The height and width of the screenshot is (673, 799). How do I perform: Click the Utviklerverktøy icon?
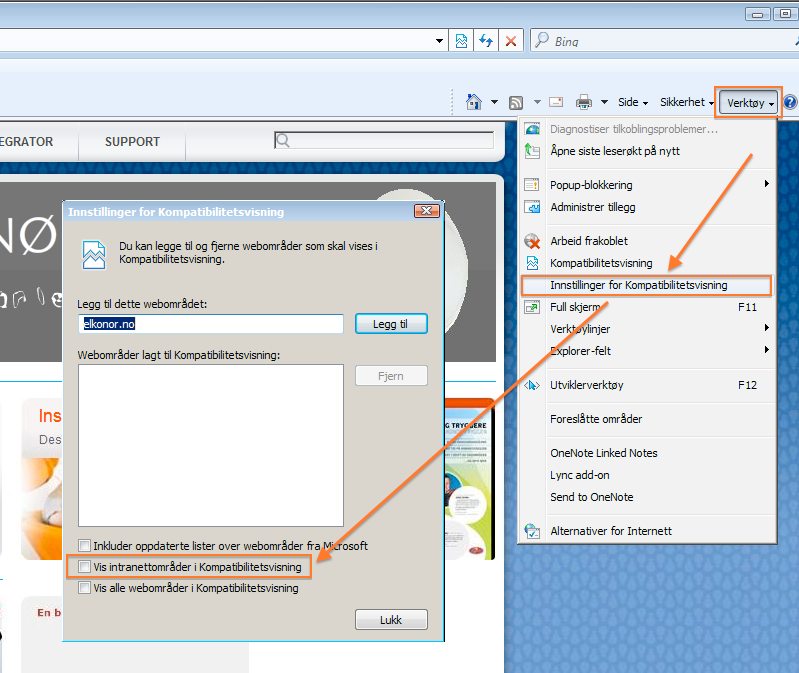tap(532, 385)
